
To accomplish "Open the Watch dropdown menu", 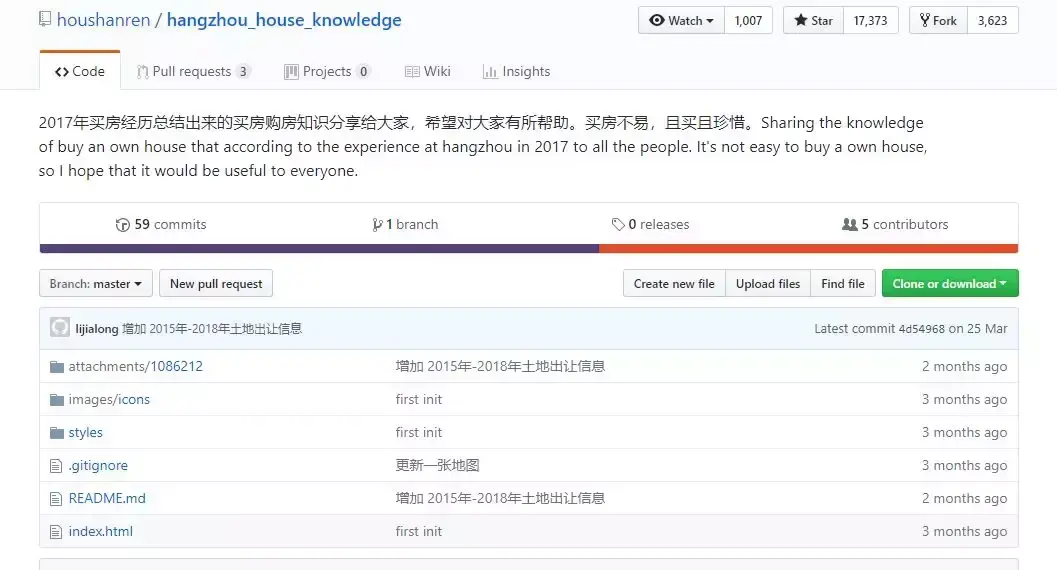I will click(x=682, y=20).
